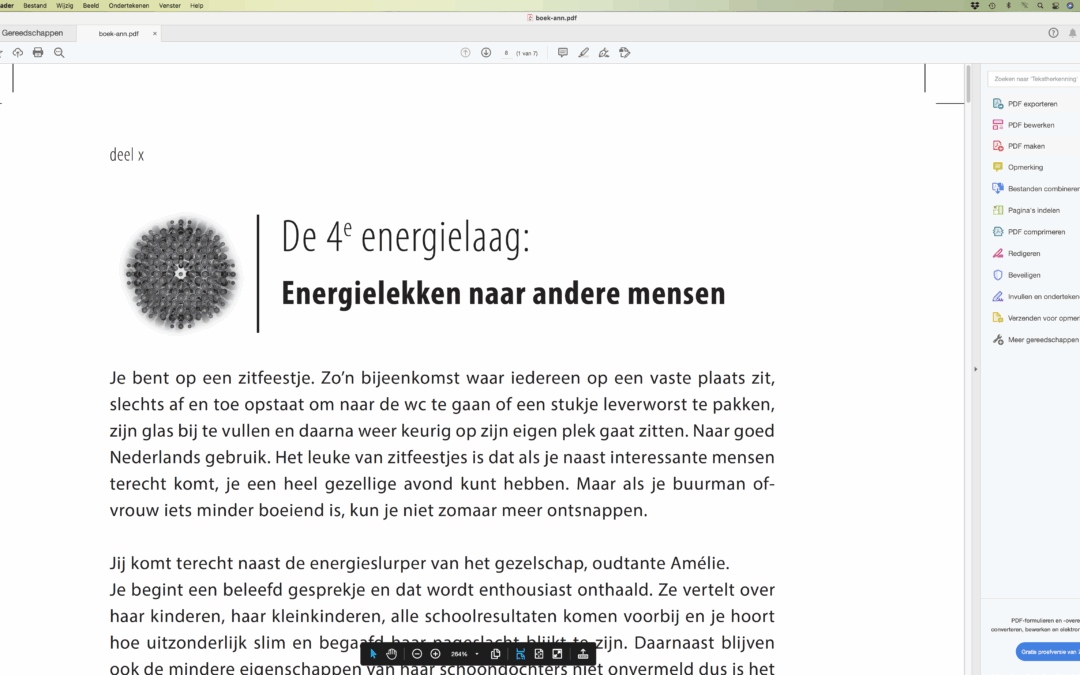Open the sign document pen icon

tap(604, 52)
